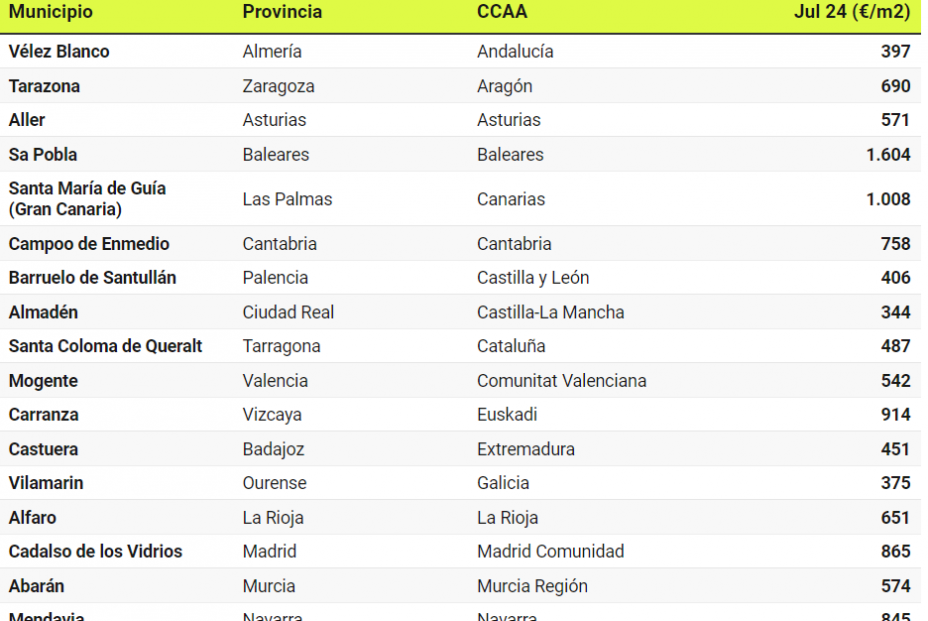928x621 pixels.
Task: Click the Campoo de Enmedio cell
Action: tap(89, 244)
